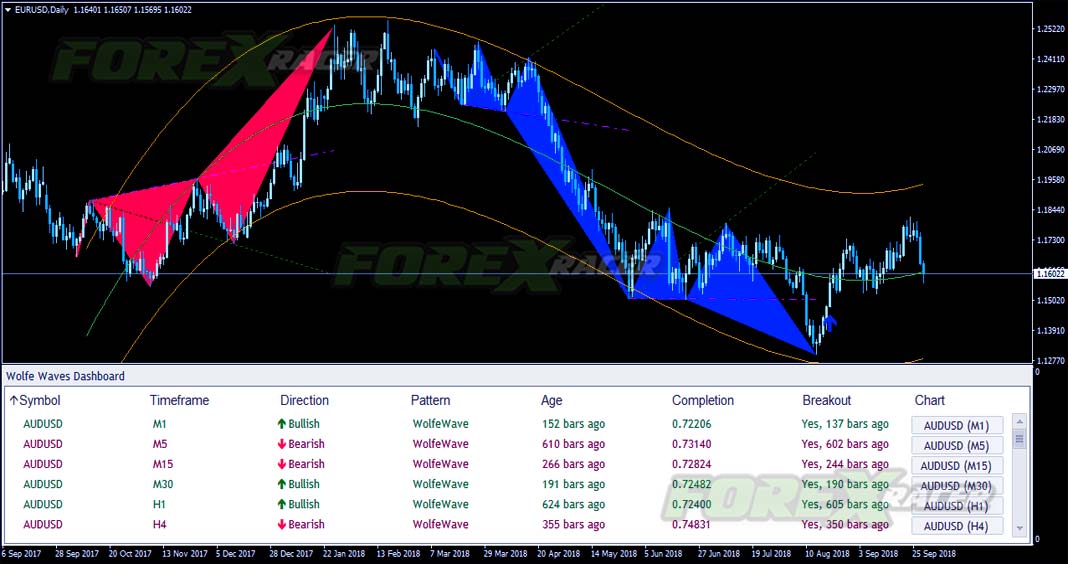Click '266 bars ago' age value

click(573, 464)
